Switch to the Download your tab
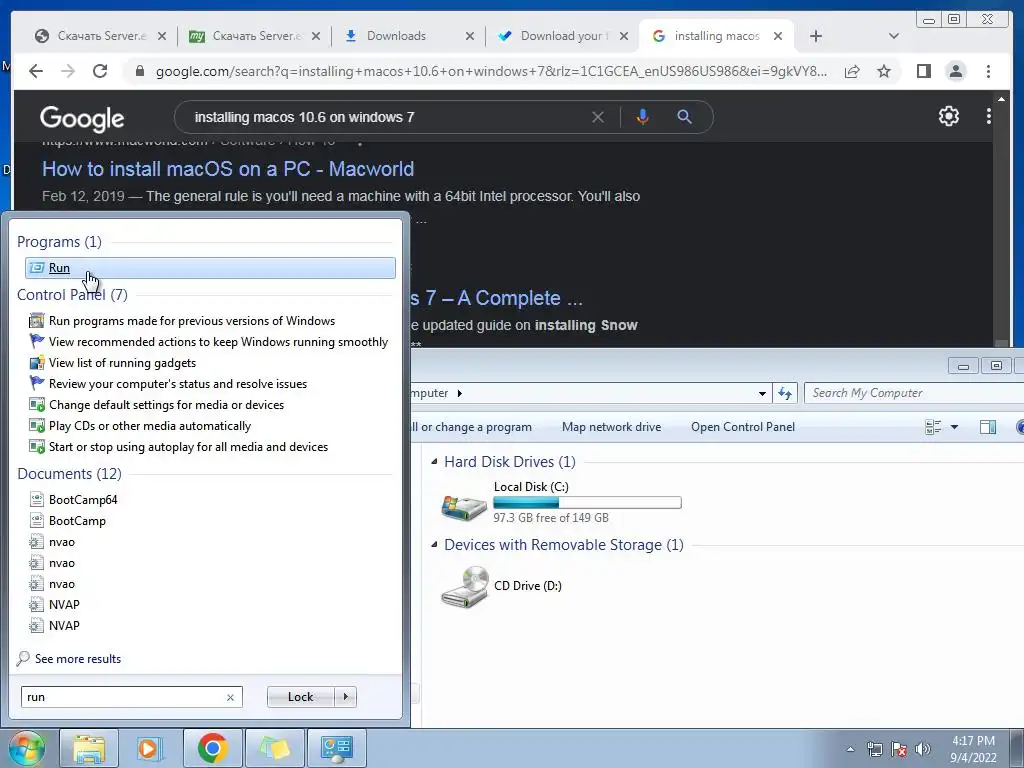 point(562,36)
